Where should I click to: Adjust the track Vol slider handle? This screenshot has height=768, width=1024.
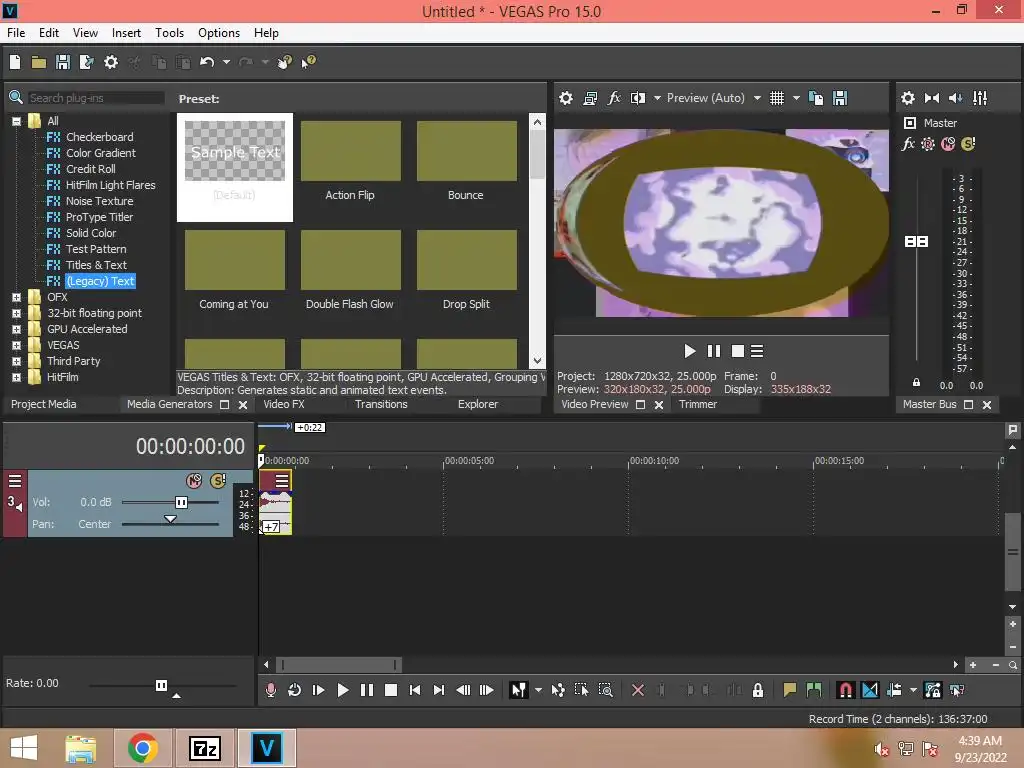click(182, 502)
